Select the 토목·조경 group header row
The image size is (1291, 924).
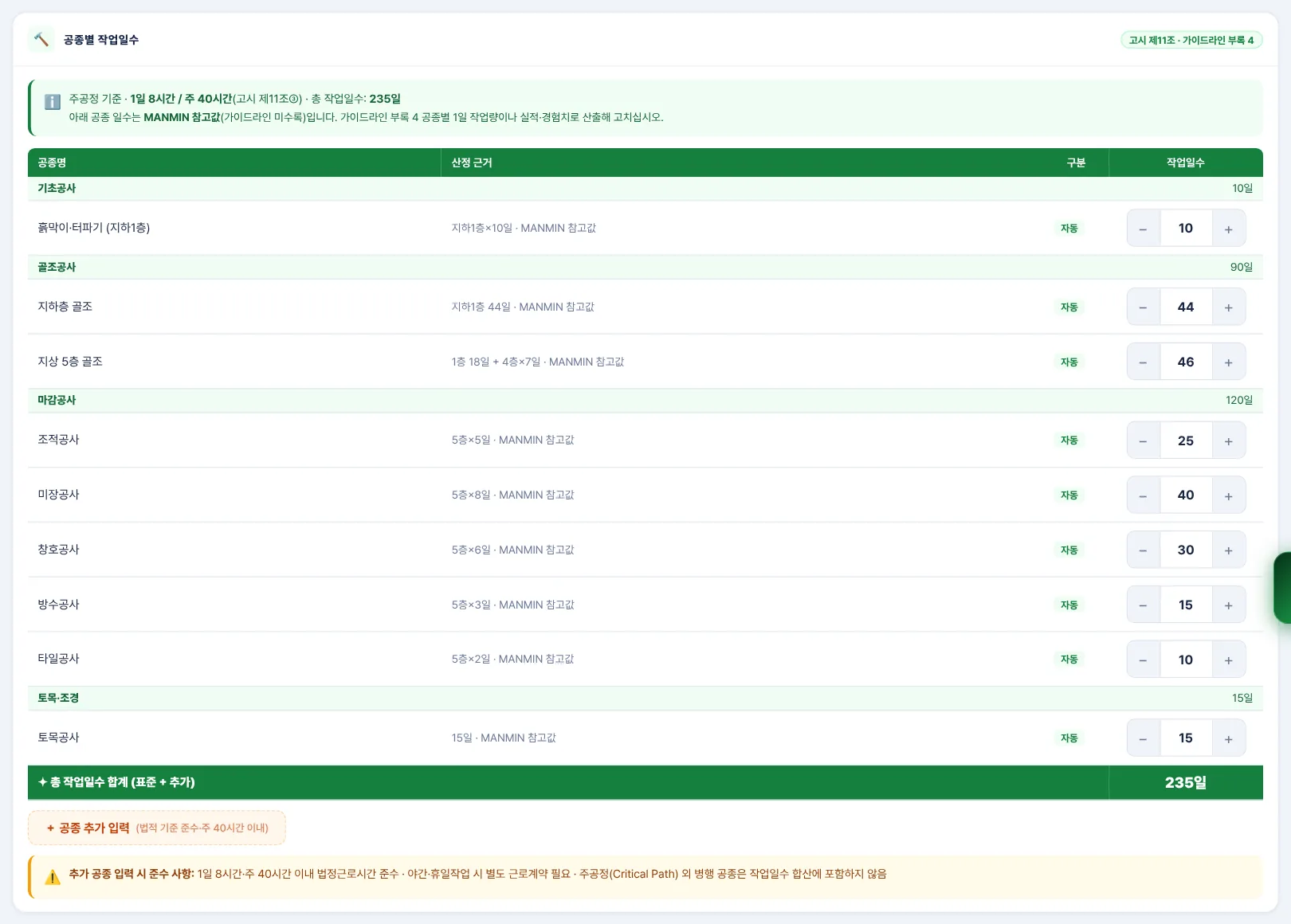point(645,699)
